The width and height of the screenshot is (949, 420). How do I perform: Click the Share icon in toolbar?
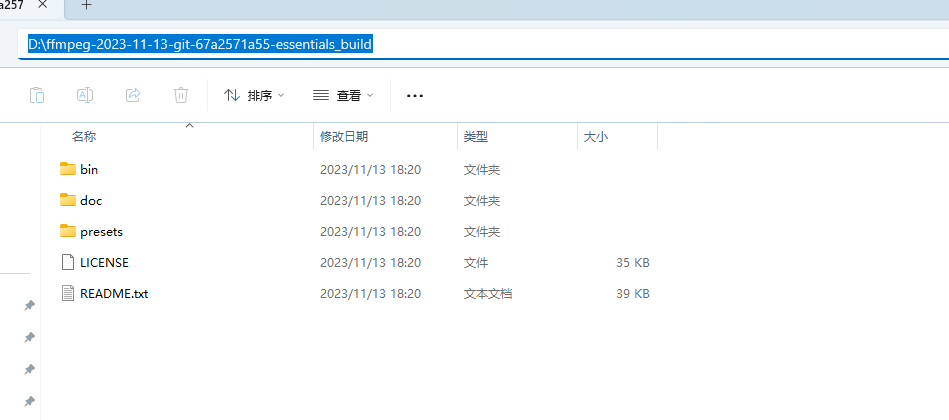(133, 95)
